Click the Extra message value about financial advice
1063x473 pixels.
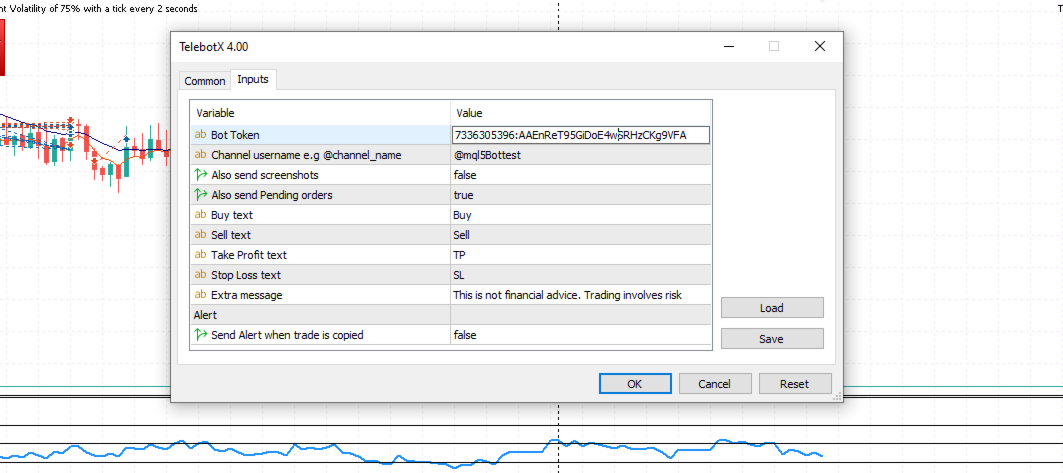[x=581, y=295]
